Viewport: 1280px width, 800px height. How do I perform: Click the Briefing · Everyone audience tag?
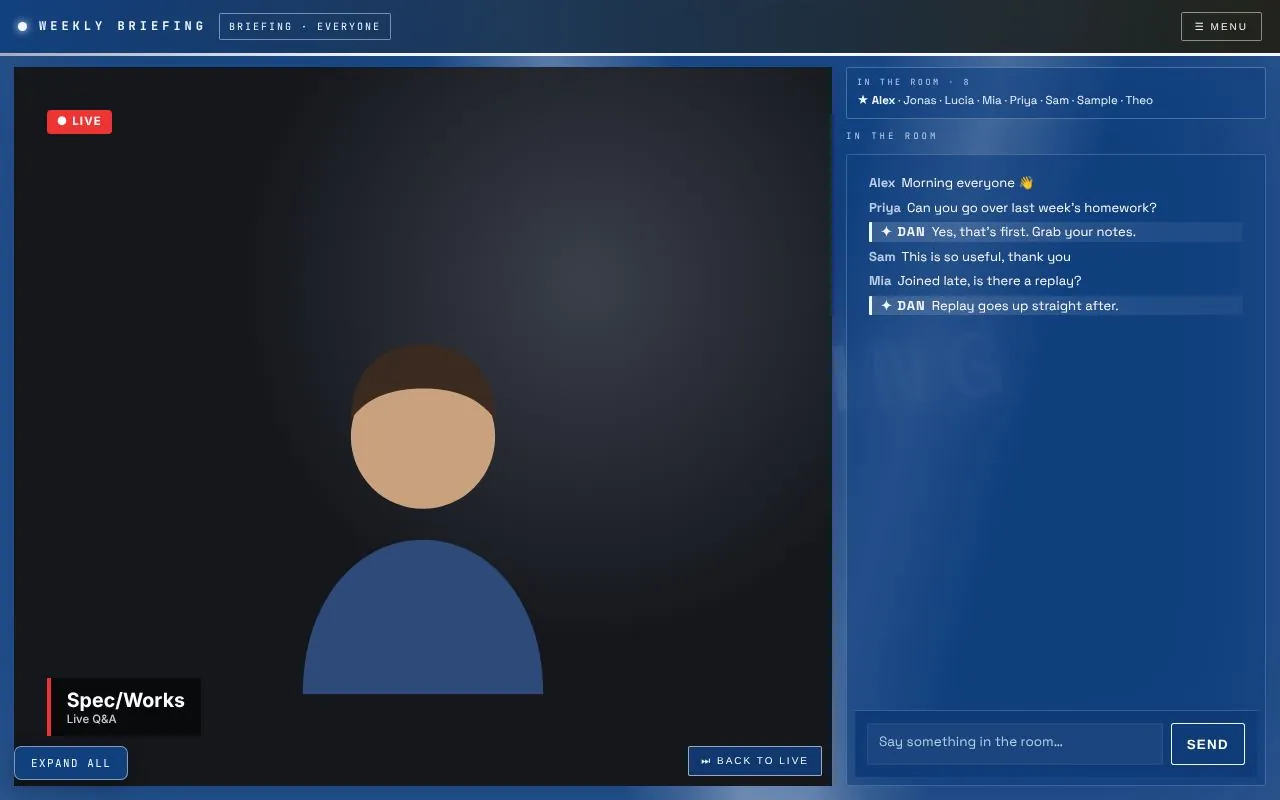click(x=305, y=26)
